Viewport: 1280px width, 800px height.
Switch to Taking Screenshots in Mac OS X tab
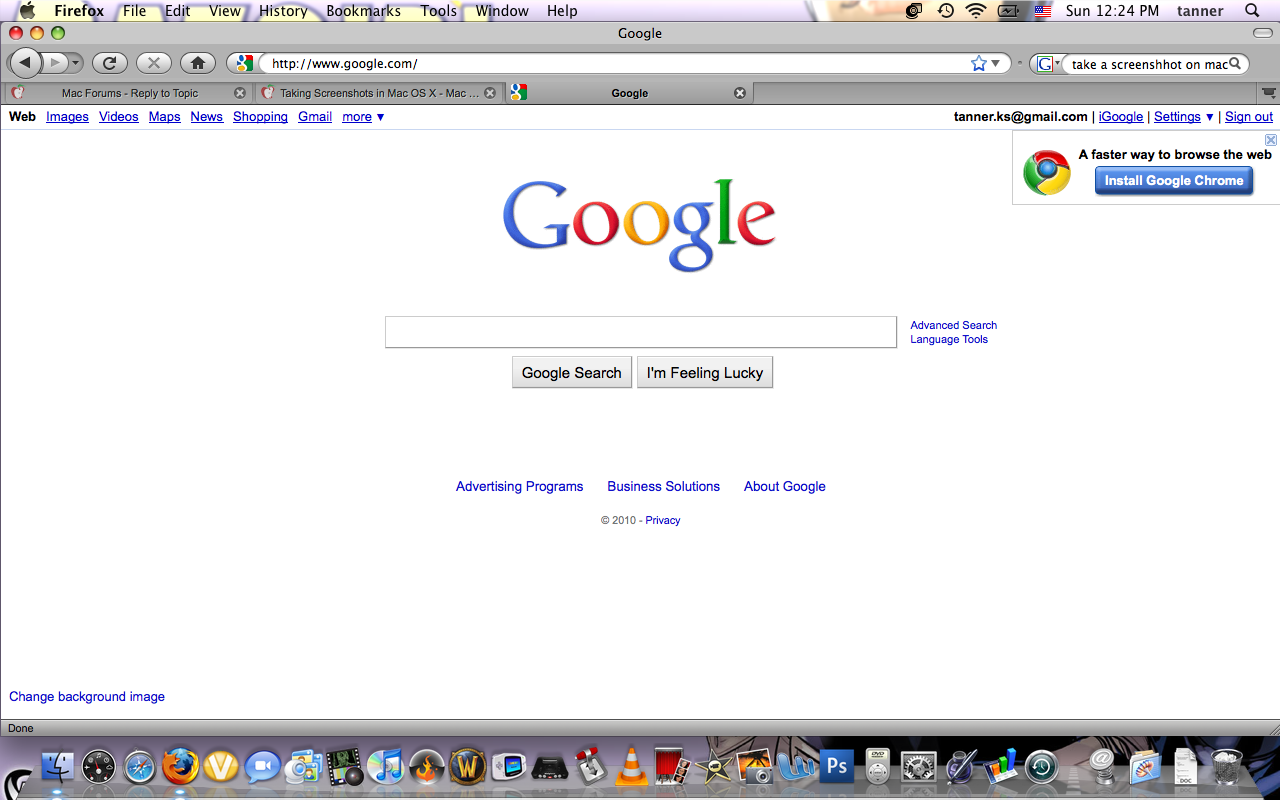pyautogui.click(x=378, y=93)
